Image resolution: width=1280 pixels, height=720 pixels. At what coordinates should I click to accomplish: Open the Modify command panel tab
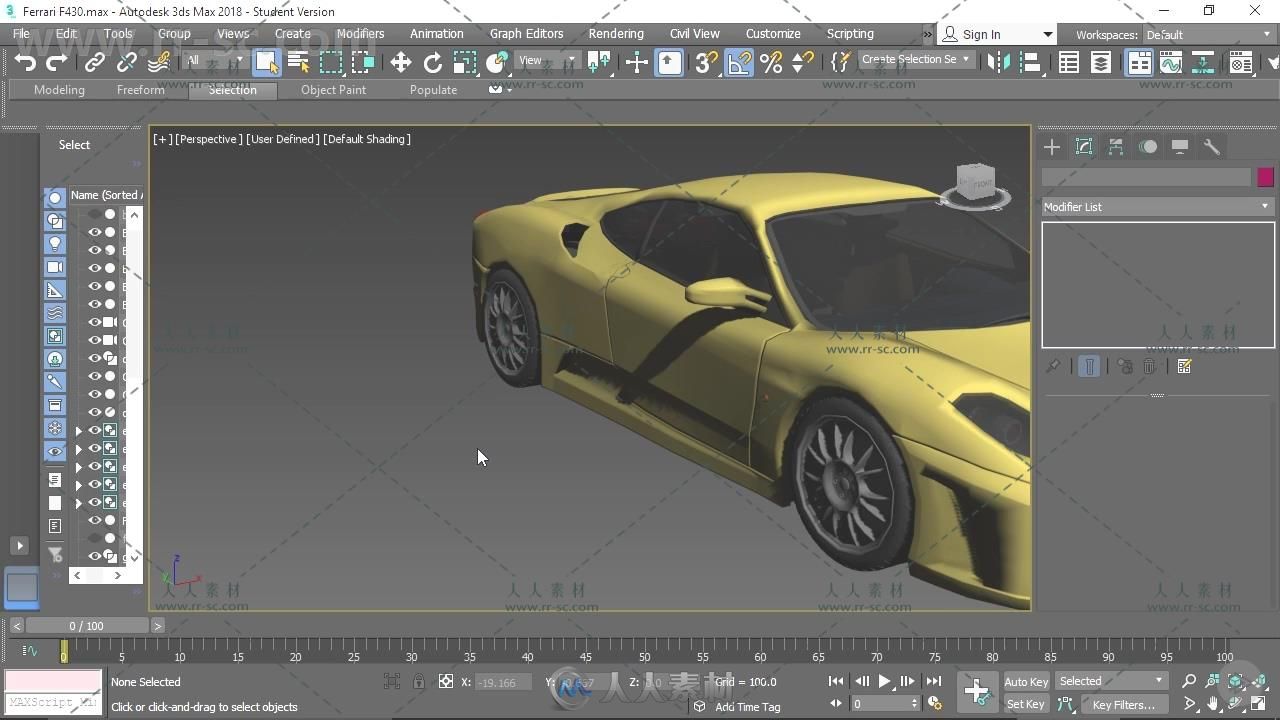coord(1084,147)
